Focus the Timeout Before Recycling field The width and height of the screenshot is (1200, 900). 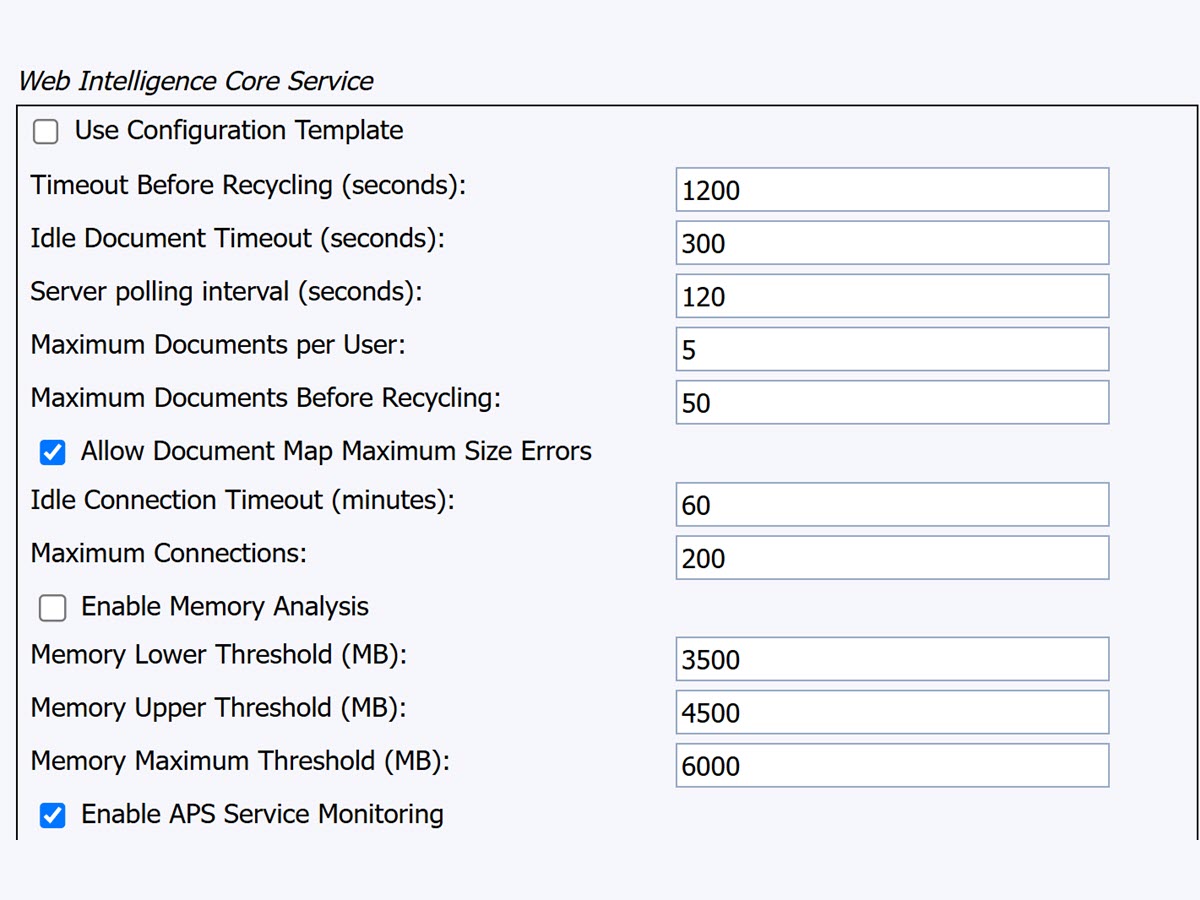pos(892,190)
